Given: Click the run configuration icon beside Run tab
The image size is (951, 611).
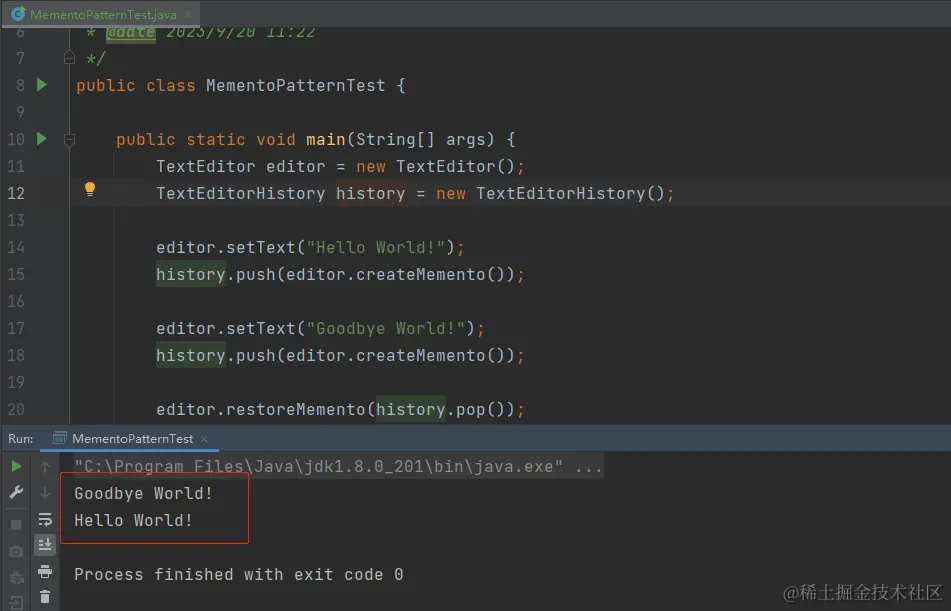Looking at the screenshot, I should pyautogui.click(x=59, y=438).
